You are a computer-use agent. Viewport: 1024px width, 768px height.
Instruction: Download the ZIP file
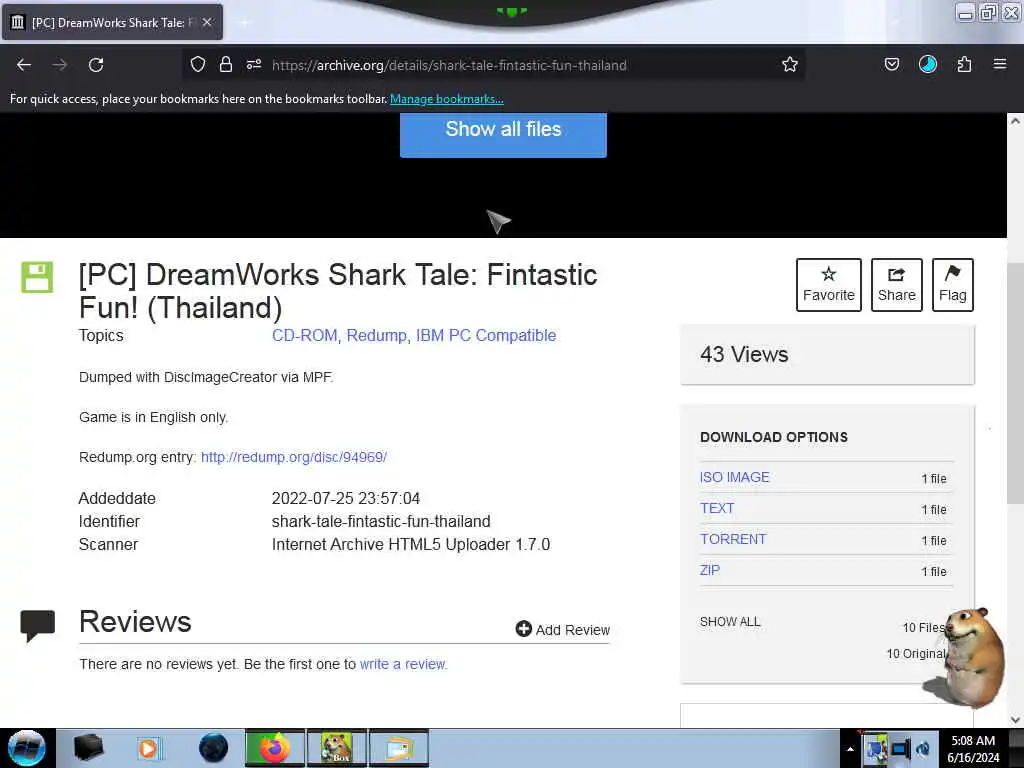[710, 570]
